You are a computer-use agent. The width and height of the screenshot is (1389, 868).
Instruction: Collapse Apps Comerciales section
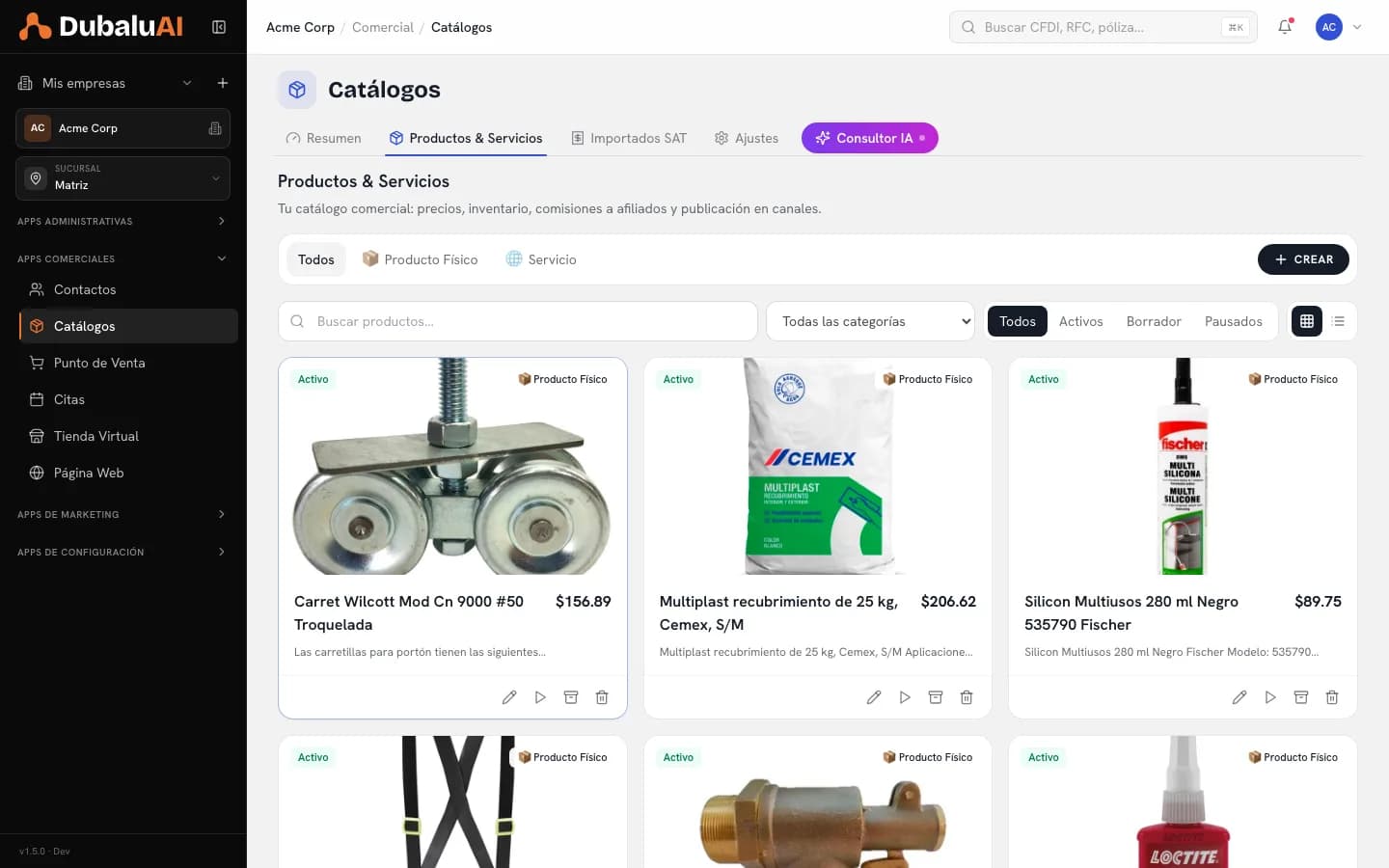123,258
